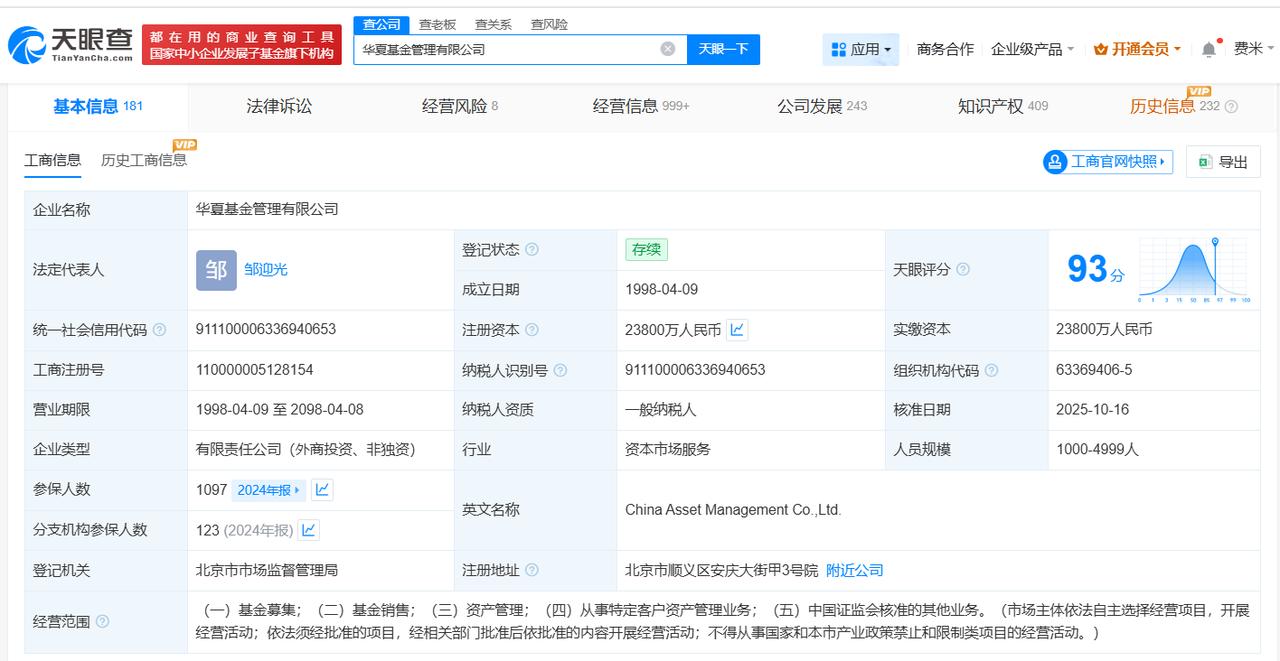Select the 查公司 search tab
The height and width of the screenshot is (661, 1280).
point(381,24)
